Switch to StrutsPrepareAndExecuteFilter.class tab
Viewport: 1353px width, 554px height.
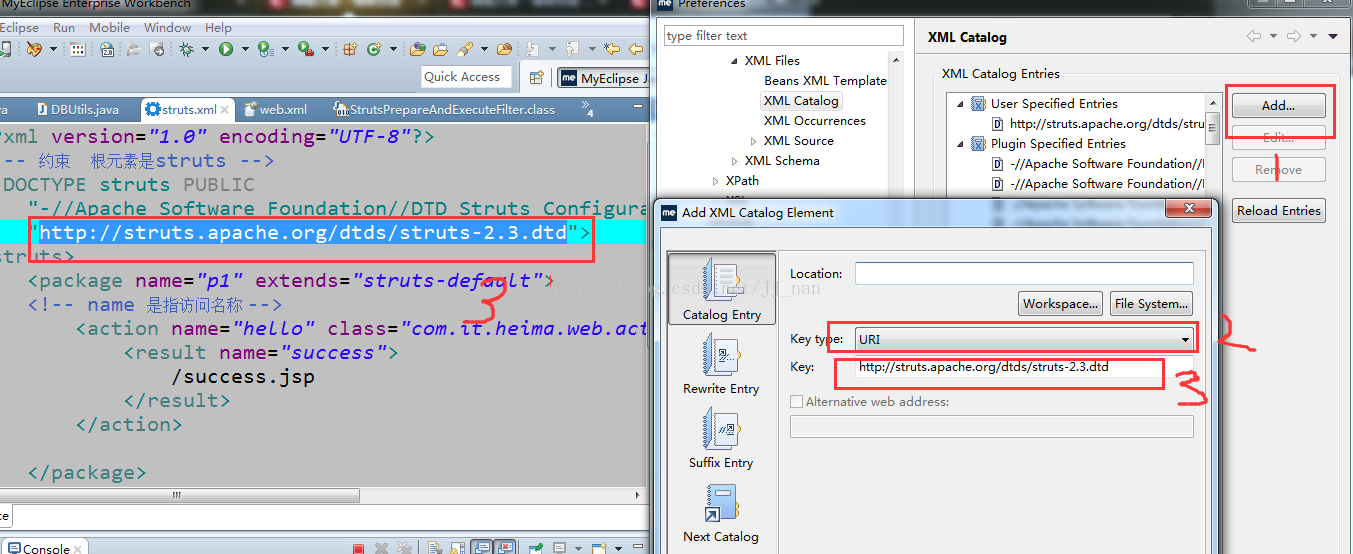click(x=444, y=109)
